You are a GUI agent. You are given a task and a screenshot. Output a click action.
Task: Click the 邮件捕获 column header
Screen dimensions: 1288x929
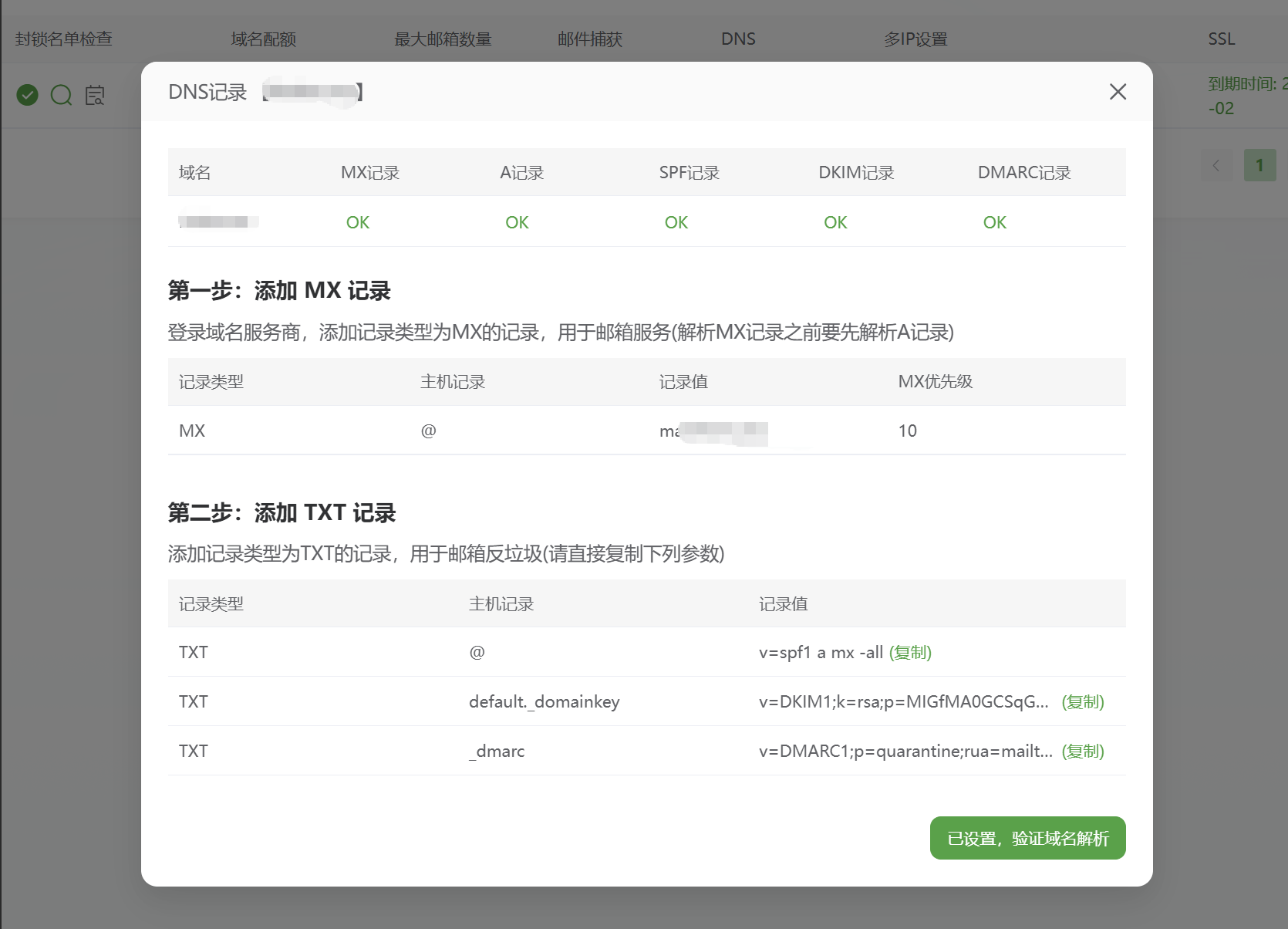point(590,39)
